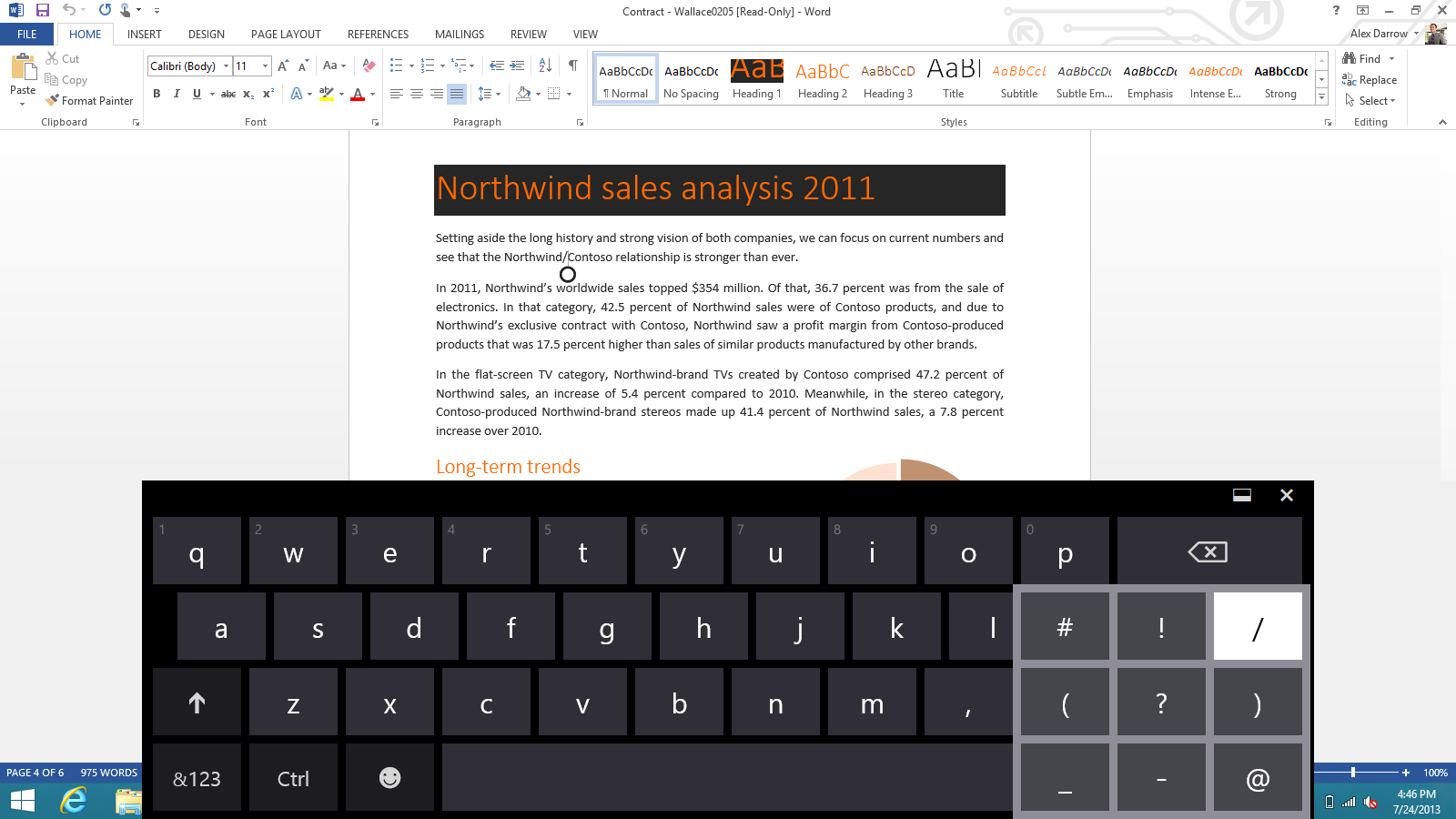The height and width of the screenshot is (819, 1456).
Task: Grow the font size
Action: [x=283, y=66]
